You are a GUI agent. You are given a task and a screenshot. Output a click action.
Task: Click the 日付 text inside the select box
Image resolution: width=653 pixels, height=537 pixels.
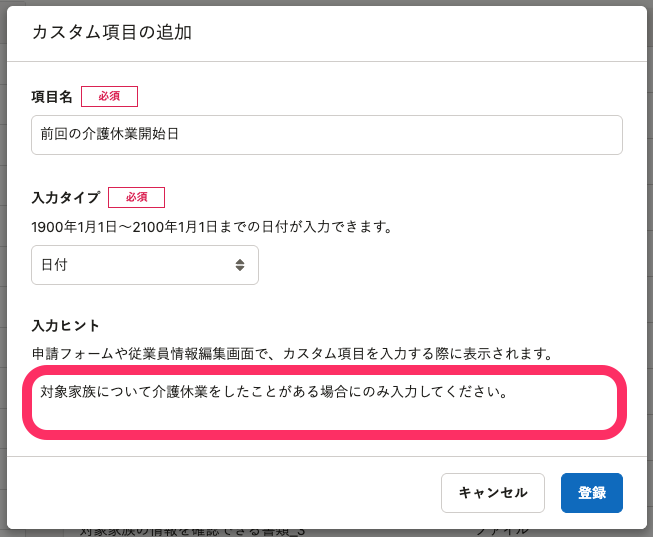pyautogui.click(x=54, y=265)
